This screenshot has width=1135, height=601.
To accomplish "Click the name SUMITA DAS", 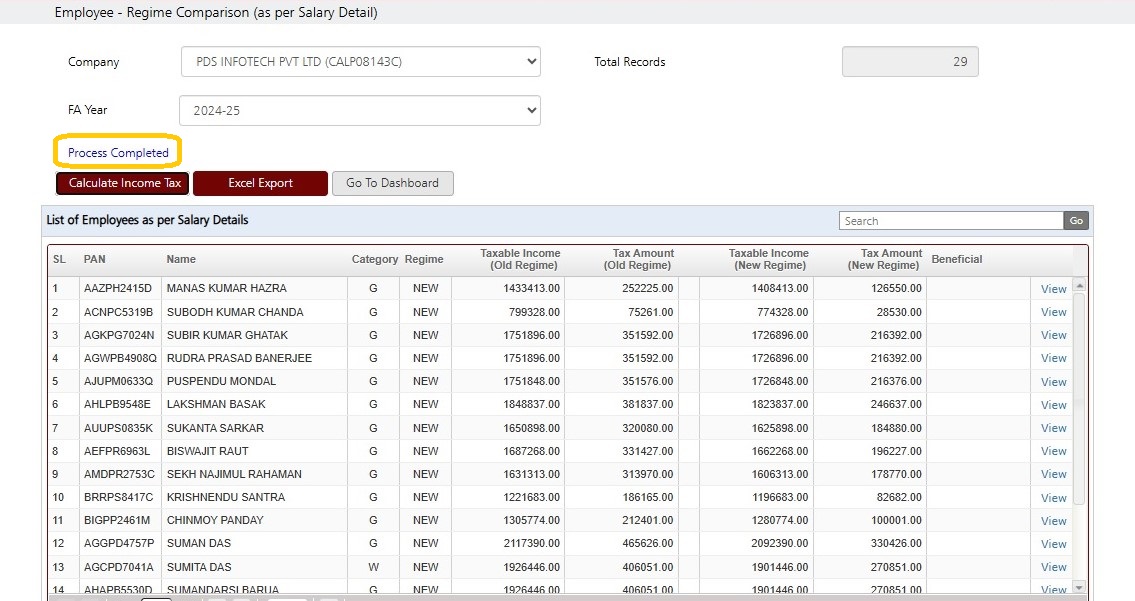I will tap(199, 567).
